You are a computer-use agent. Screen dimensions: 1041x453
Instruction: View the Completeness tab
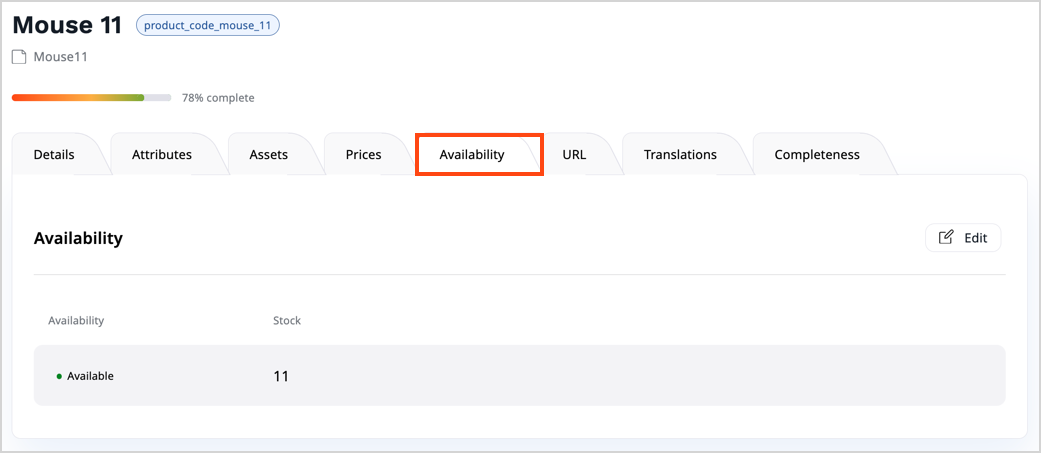[817, 155]
